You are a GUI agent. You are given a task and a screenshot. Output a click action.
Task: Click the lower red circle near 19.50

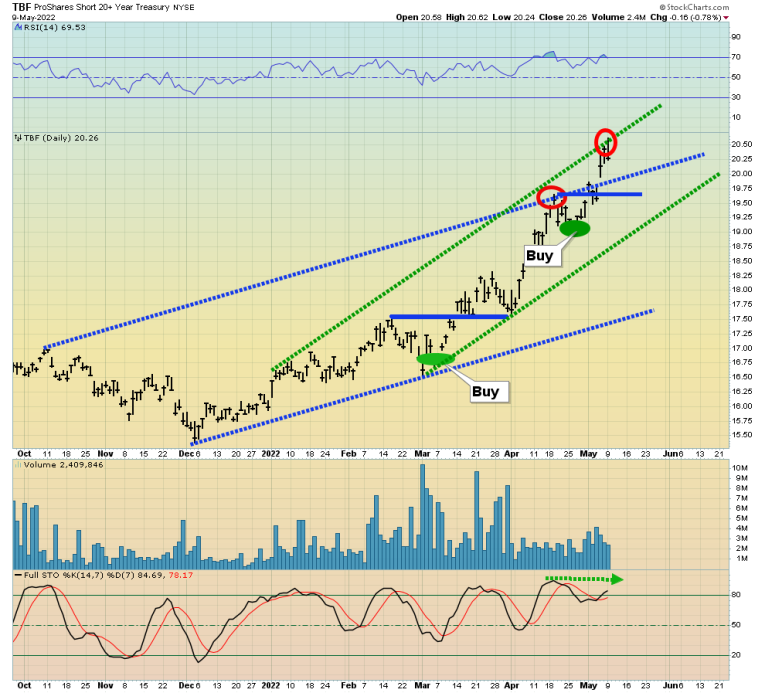(551, 197)
